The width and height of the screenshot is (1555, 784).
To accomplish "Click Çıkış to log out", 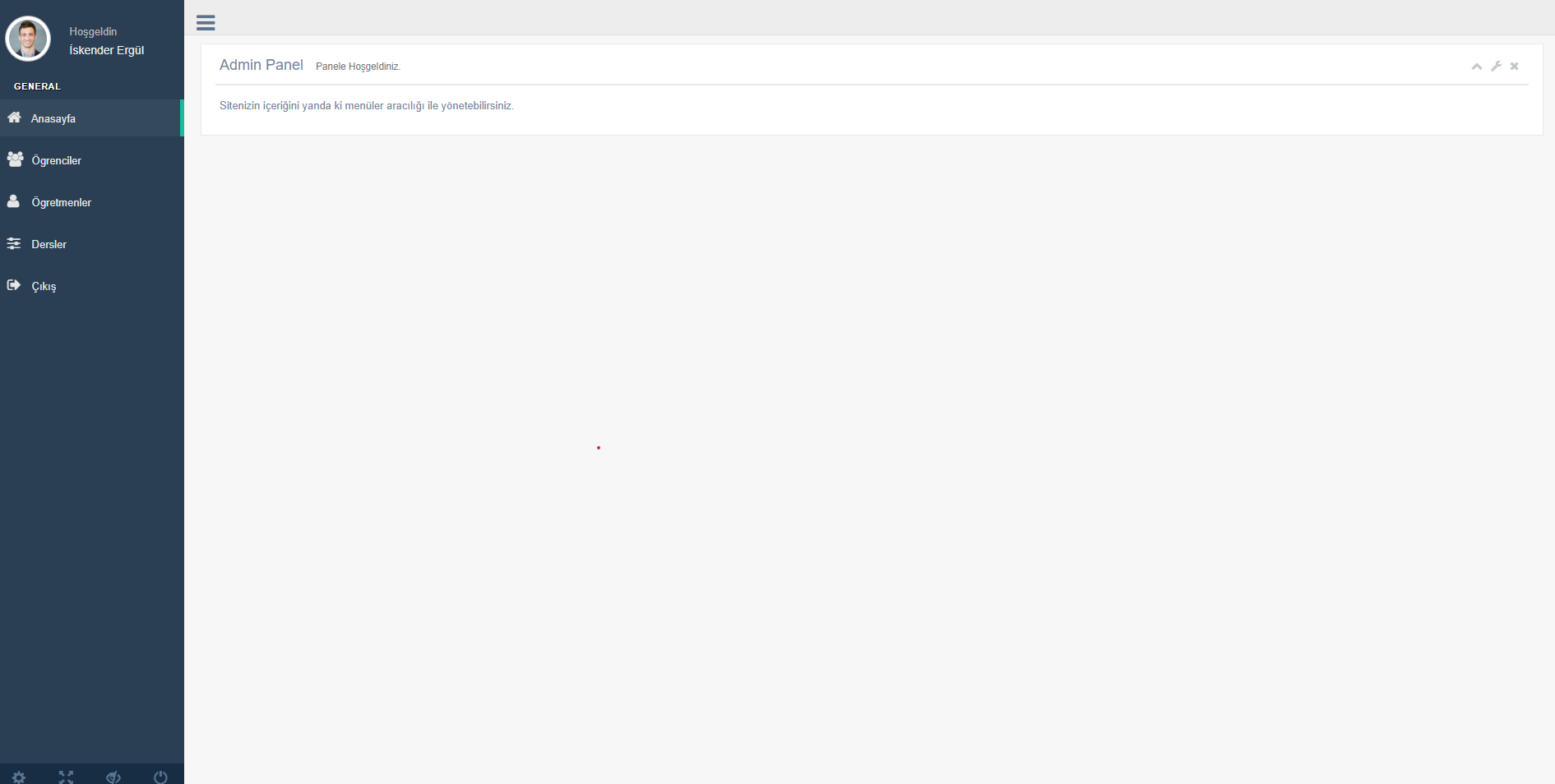I will click(43, 285).
